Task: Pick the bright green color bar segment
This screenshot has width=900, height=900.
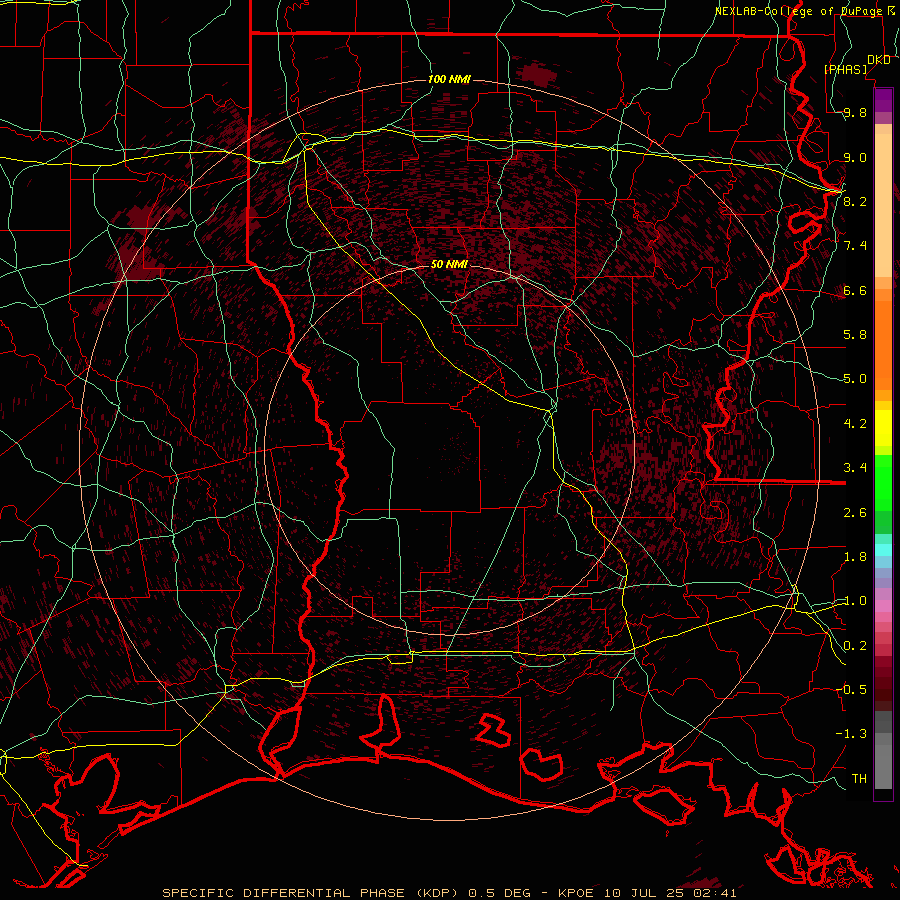Action: pyautogui.click(x=883, y=483)
